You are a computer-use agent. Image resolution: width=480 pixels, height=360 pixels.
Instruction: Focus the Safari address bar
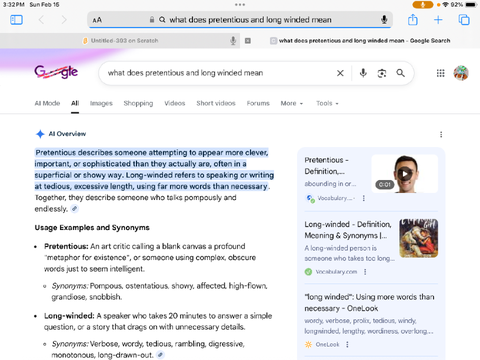tap(240, 20)
